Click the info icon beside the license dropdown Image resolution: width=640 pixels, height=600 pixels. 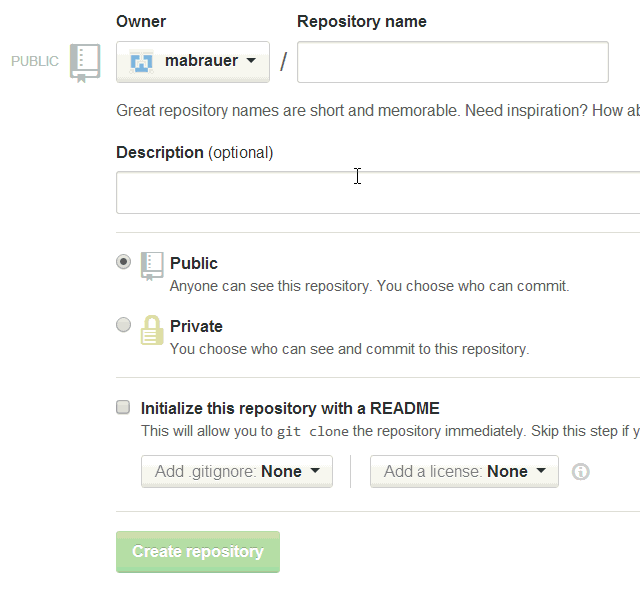[x=580, y=472]
